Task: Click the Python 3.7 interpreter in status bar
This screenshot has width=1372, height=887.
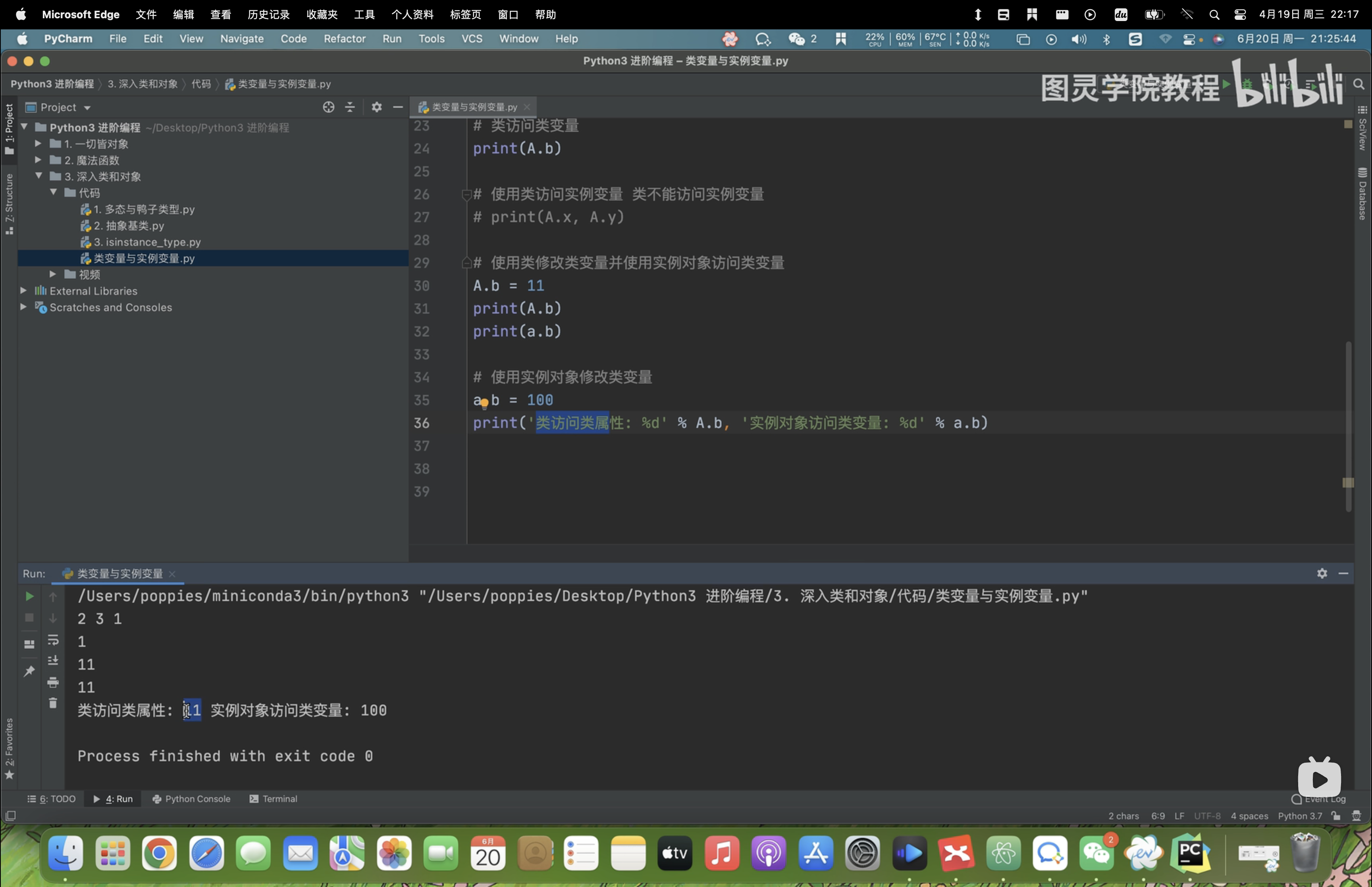Action: 1300,816
